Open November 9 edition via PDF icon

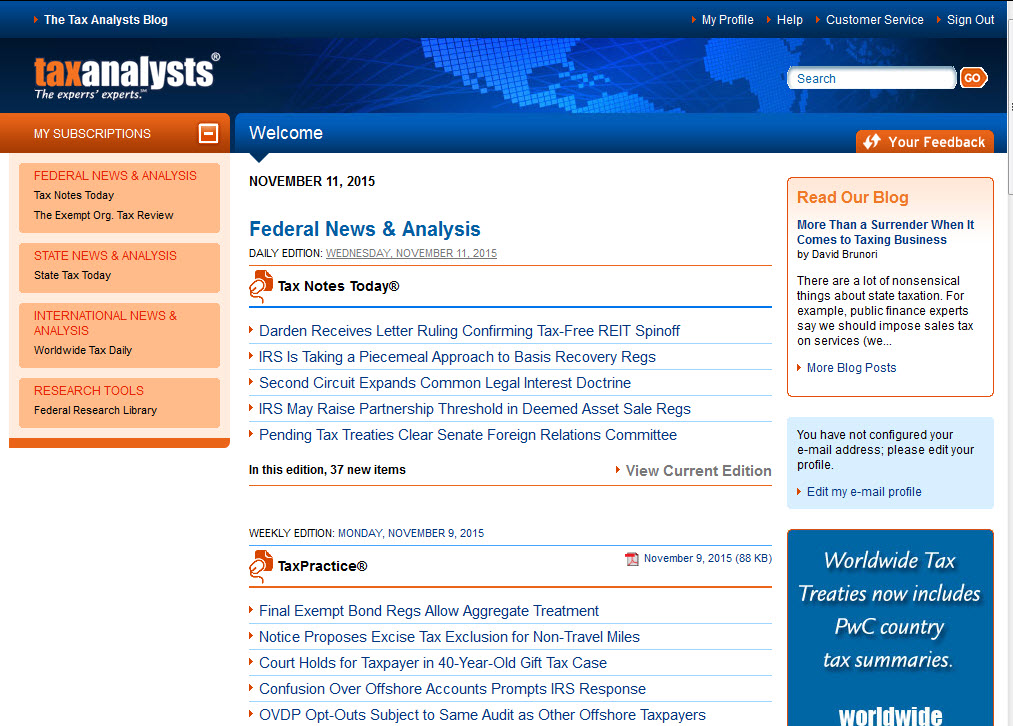tap(632, 558)
